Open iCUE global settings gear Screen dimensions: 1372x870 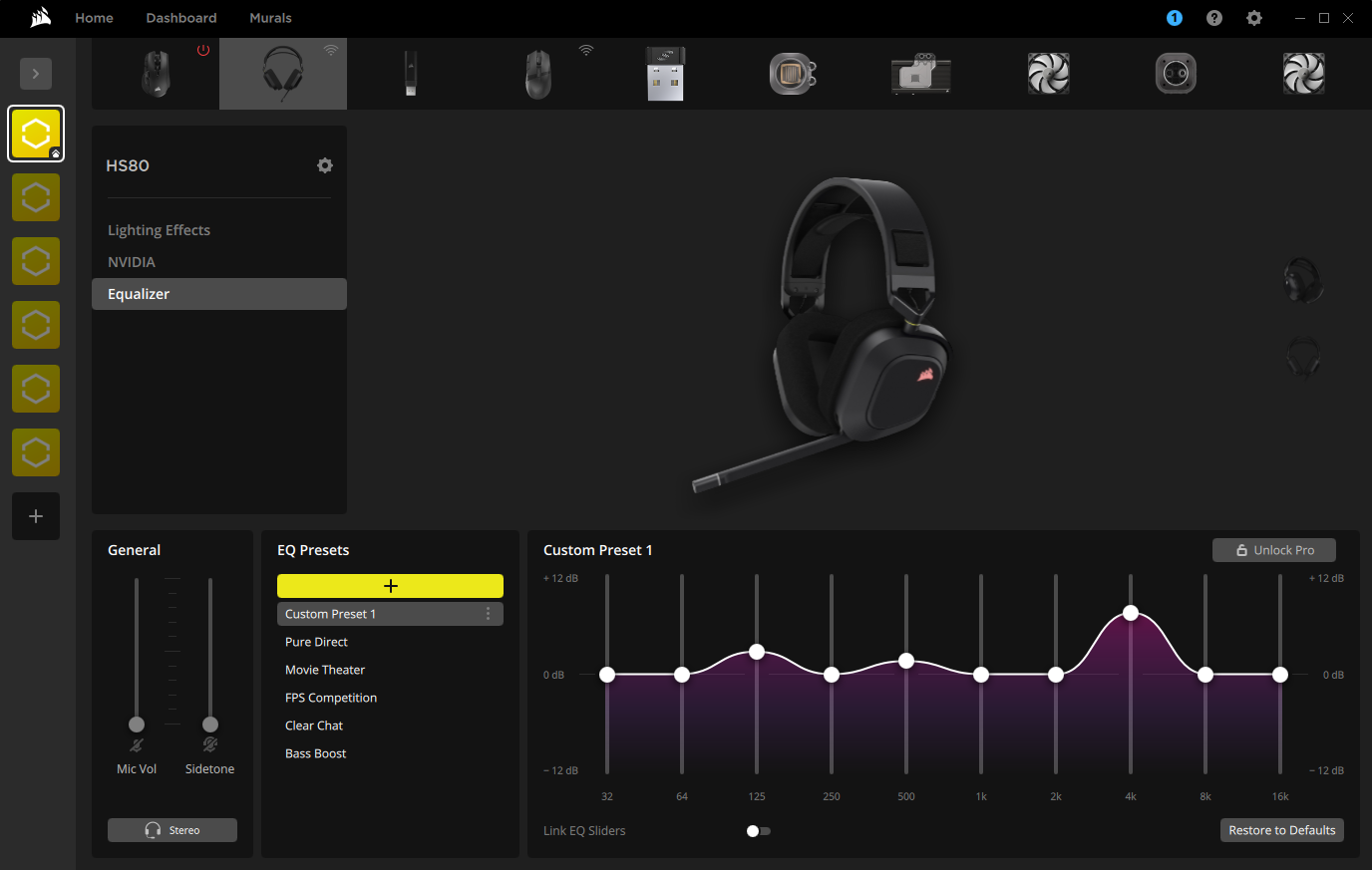(1254, 18)
